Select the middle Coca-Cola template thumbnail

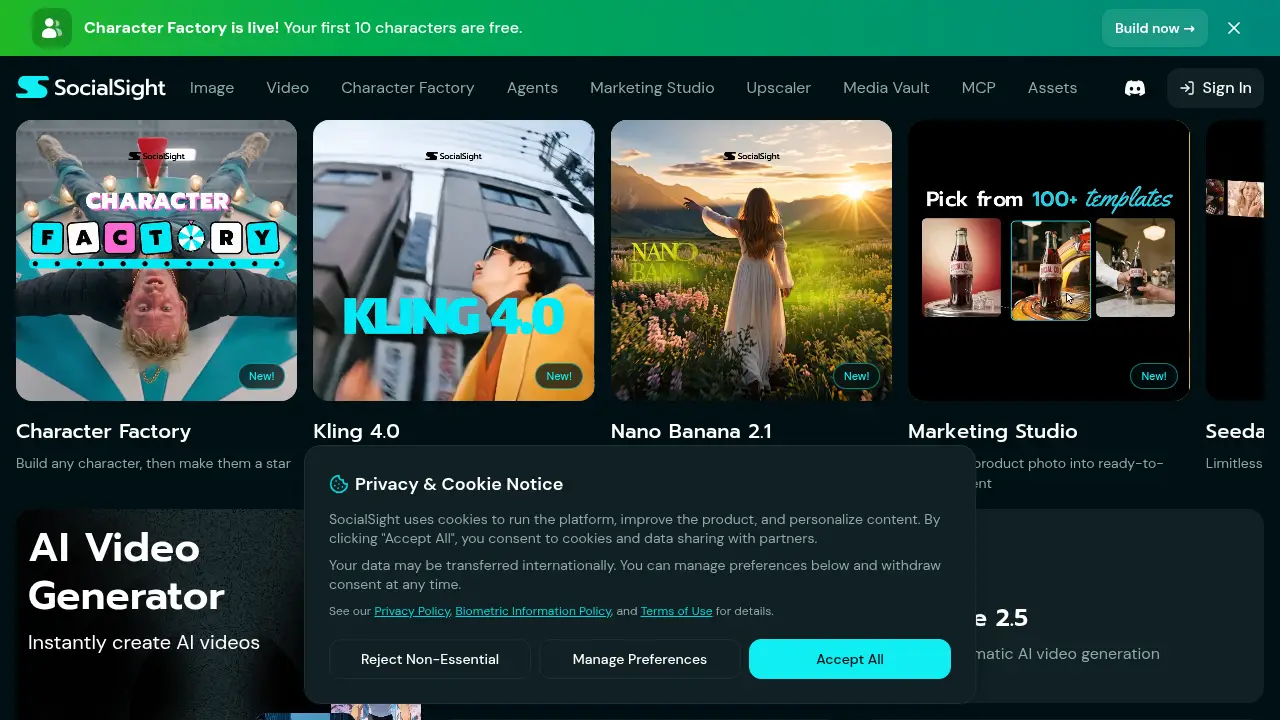point(1051,270)
